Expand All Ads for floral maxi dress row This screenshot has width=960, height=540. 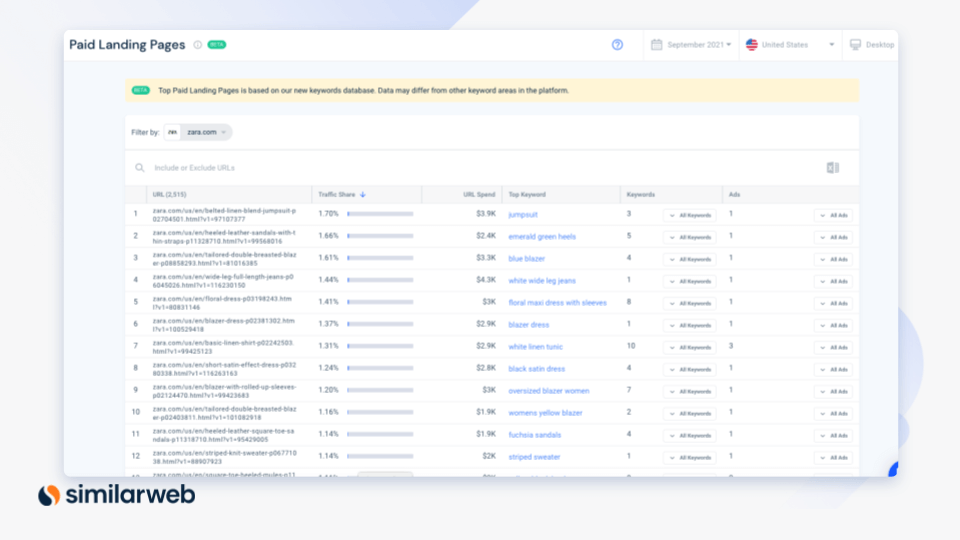click(833, 304)
